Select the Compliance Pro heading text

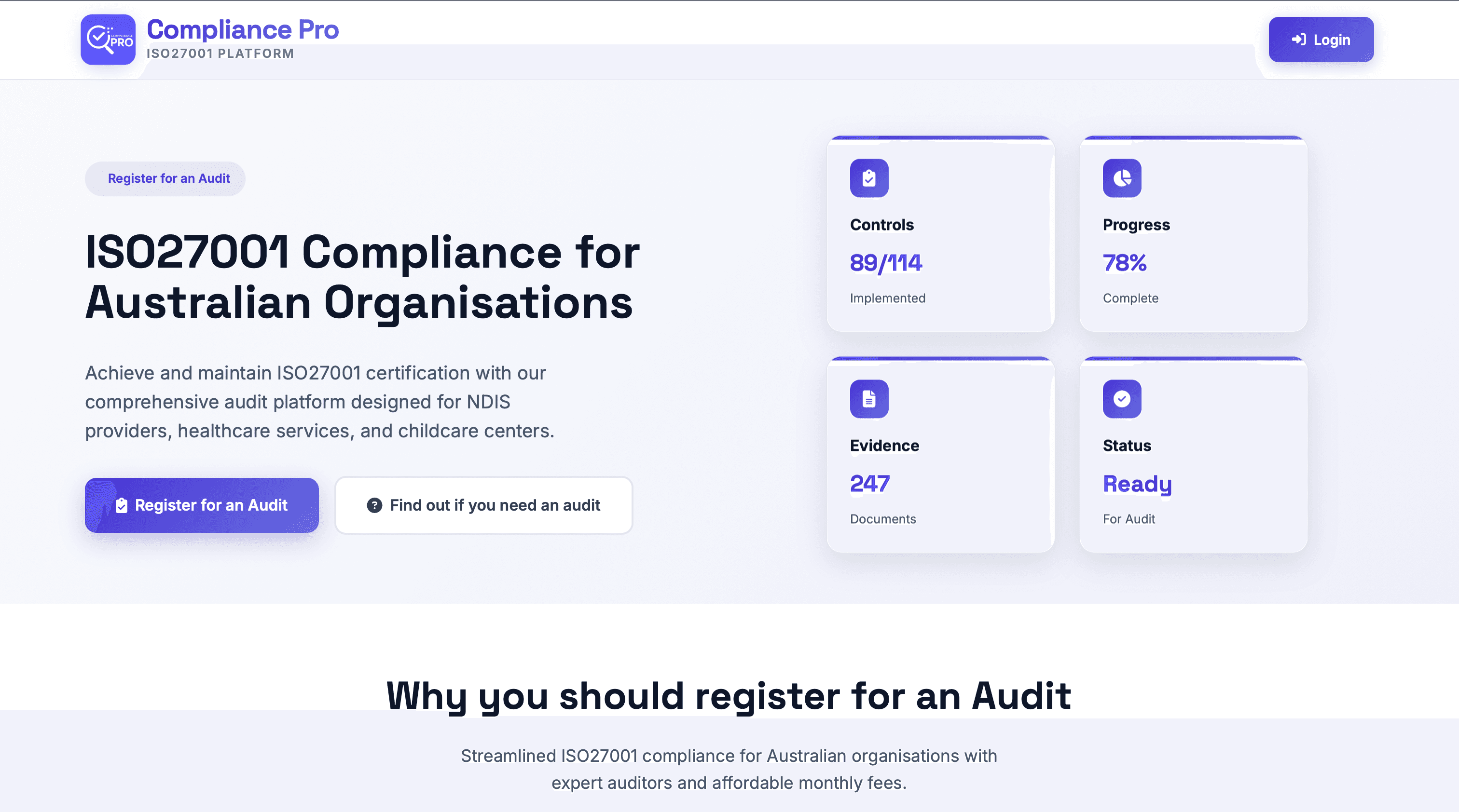242,29
